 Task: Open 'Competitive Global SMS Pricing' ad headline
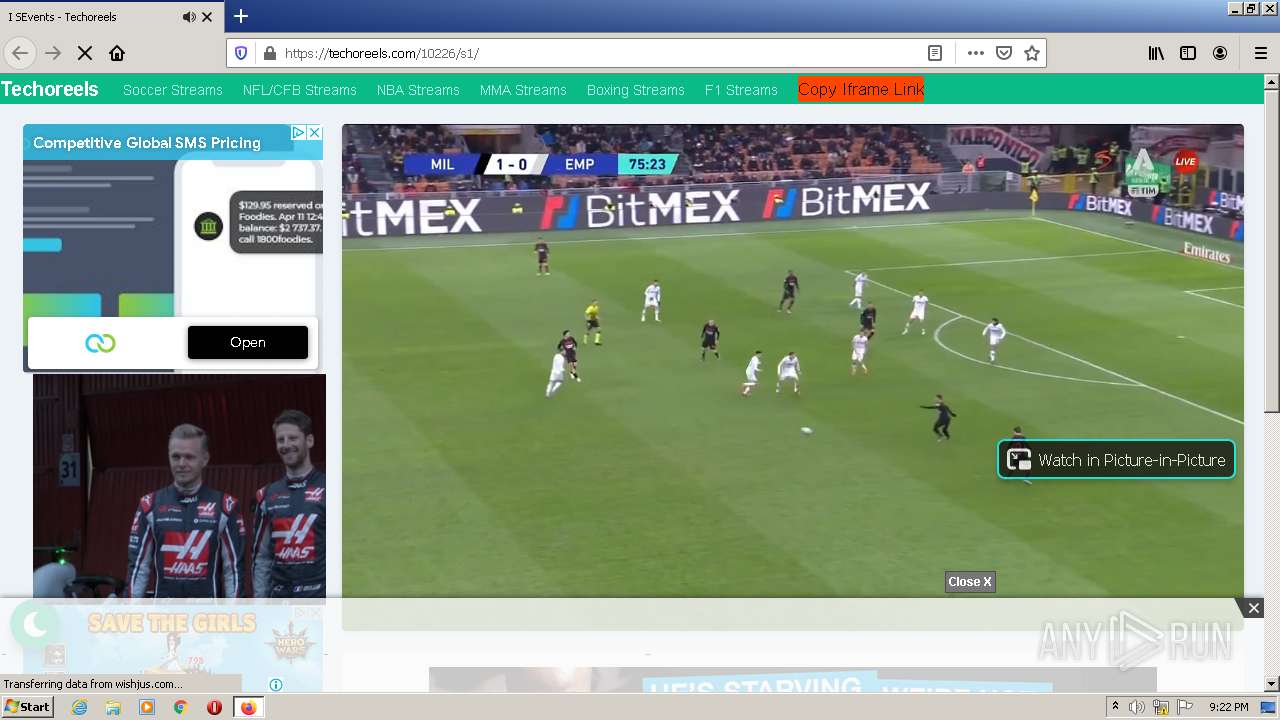point(147,143)
